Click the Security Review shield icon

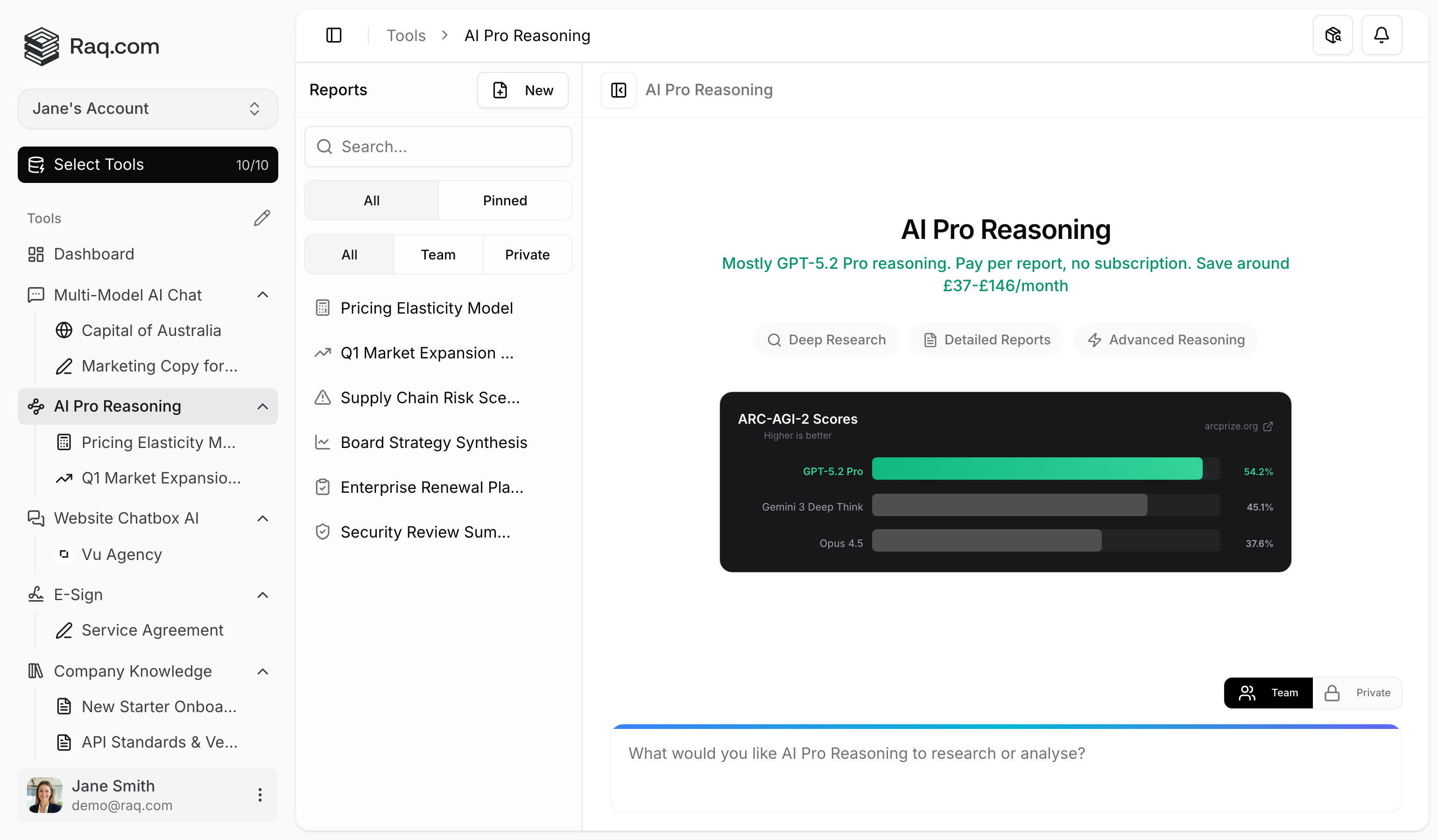323,532
